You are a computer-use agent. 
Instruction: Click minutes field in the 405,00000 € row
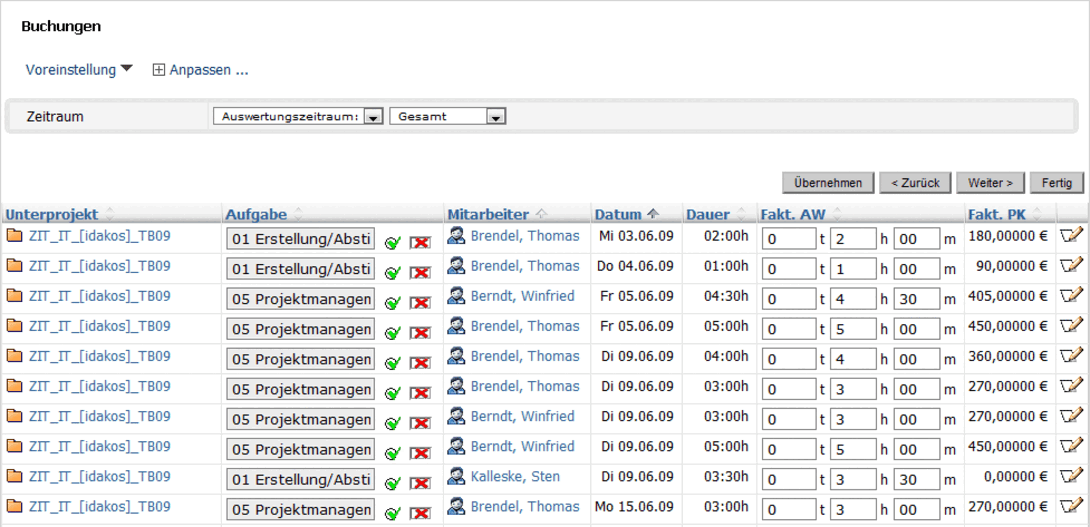point(917,300)
